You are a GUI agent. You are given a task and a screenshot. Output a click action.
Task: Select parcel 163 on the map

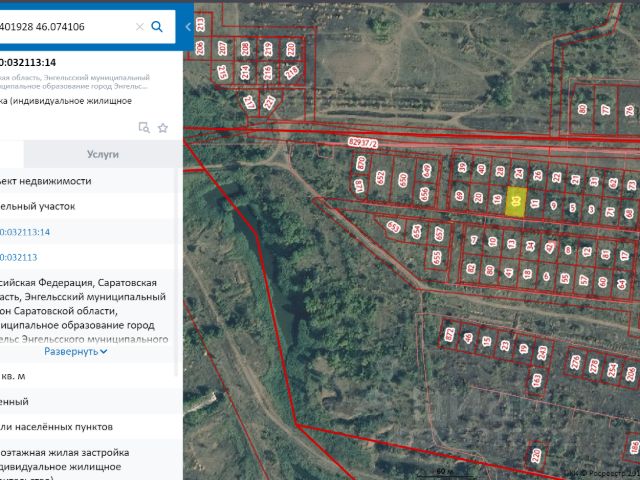[537, 380]
